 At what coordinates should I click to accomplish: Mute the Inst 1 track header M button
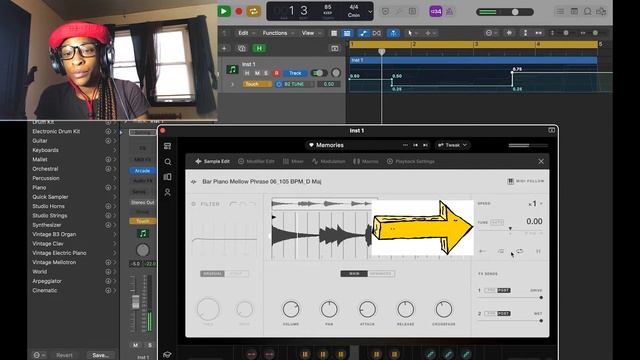tap(257, 73)
